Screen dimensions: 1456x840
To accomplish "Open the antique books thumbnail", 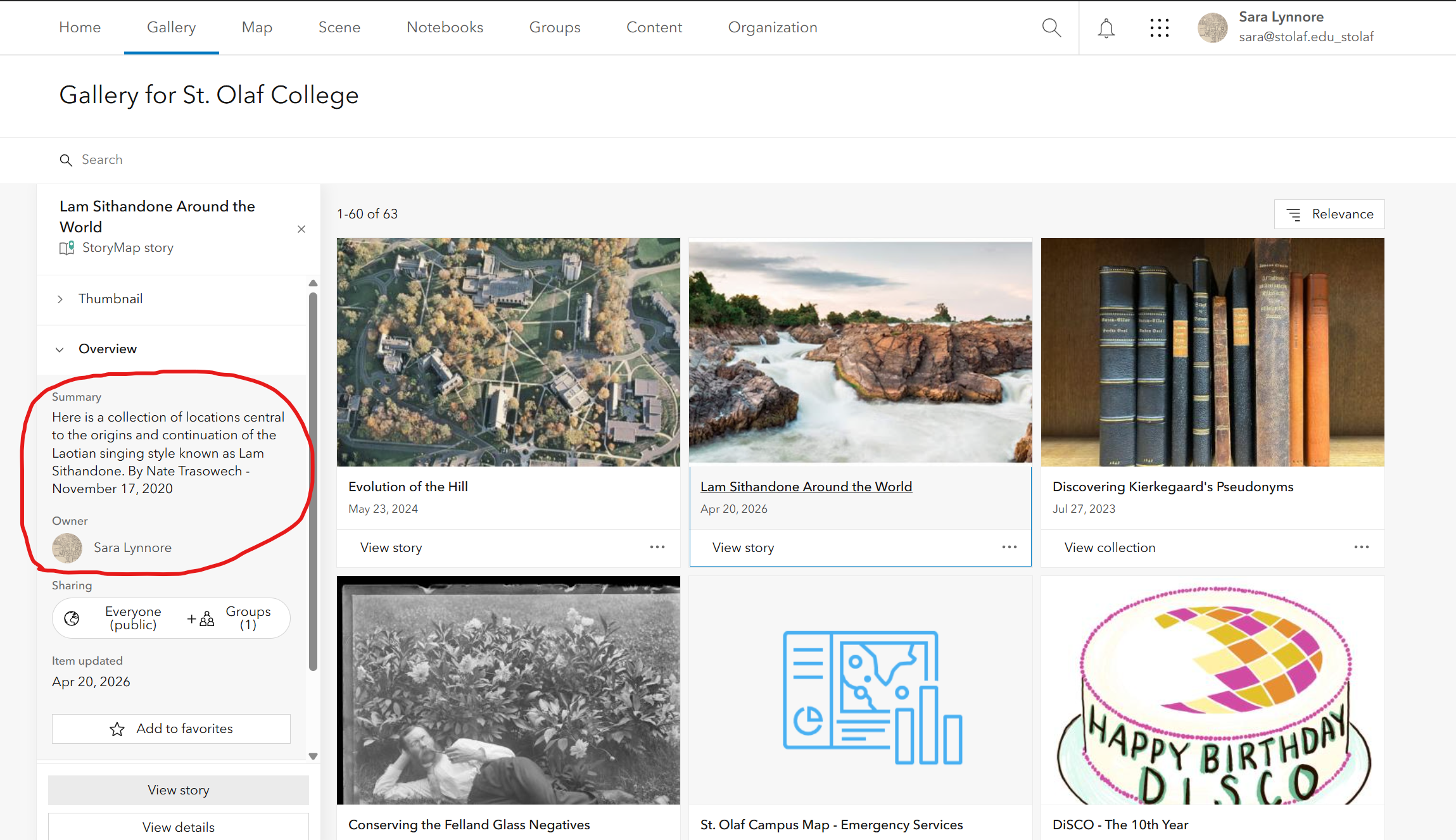I will [1213, 352].
